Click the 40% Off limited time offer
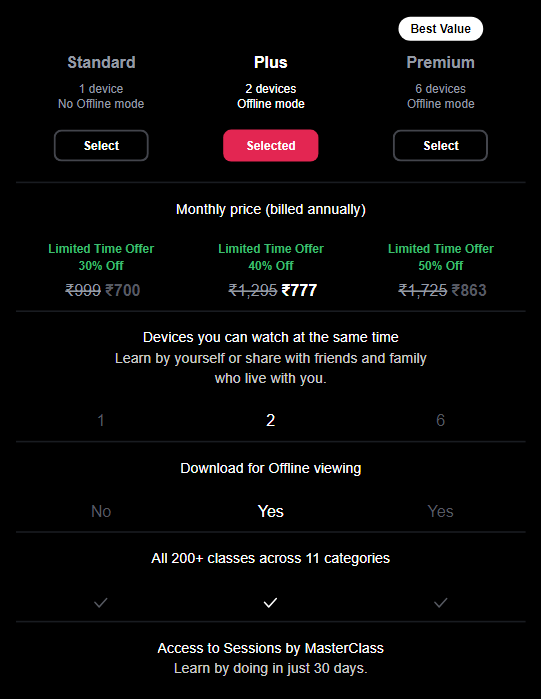Image resolution: width=541 pixels, height=699 pixels. [x=270, y=266]
